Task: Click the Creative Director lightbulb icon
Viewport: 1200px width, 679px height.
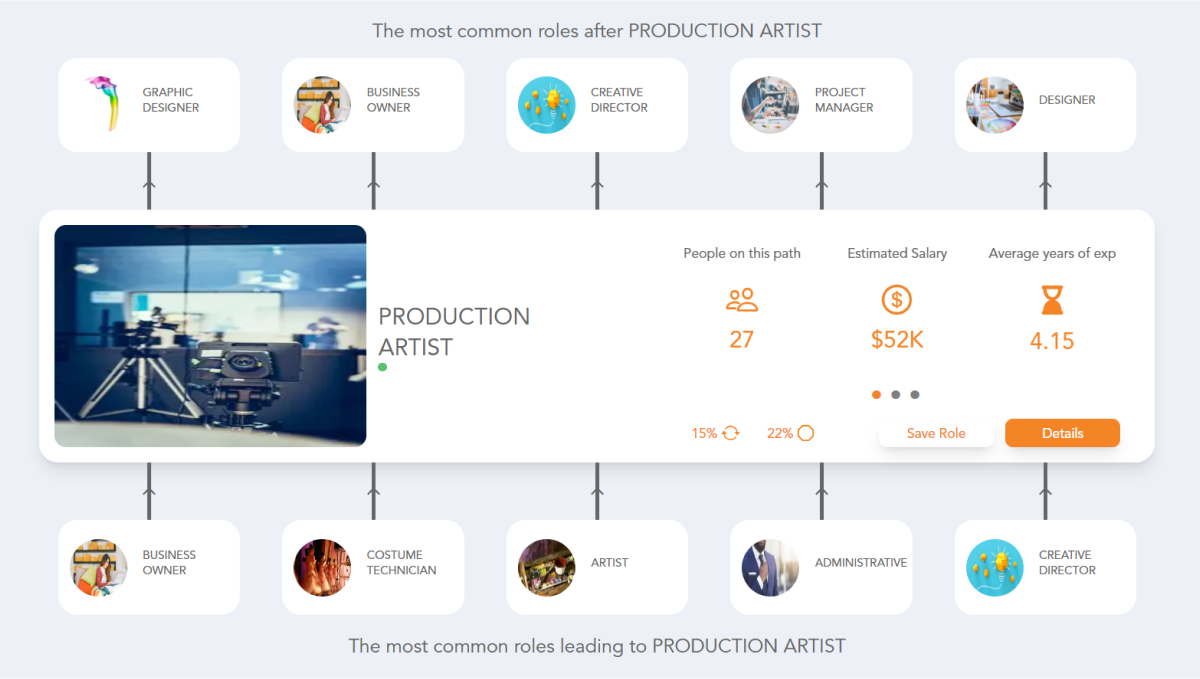Action: tap(546, 104)
